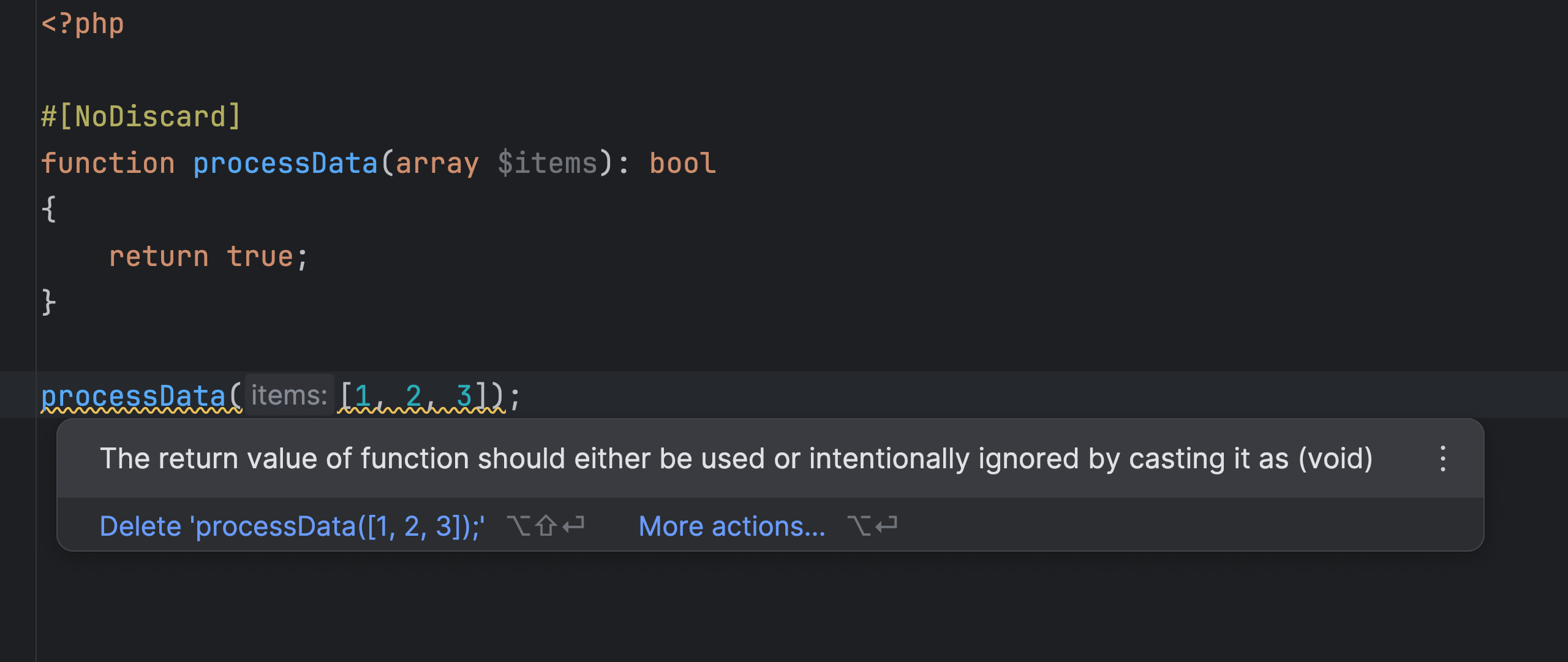Open the inspection options kebab menu

[x=1442, y=457]
